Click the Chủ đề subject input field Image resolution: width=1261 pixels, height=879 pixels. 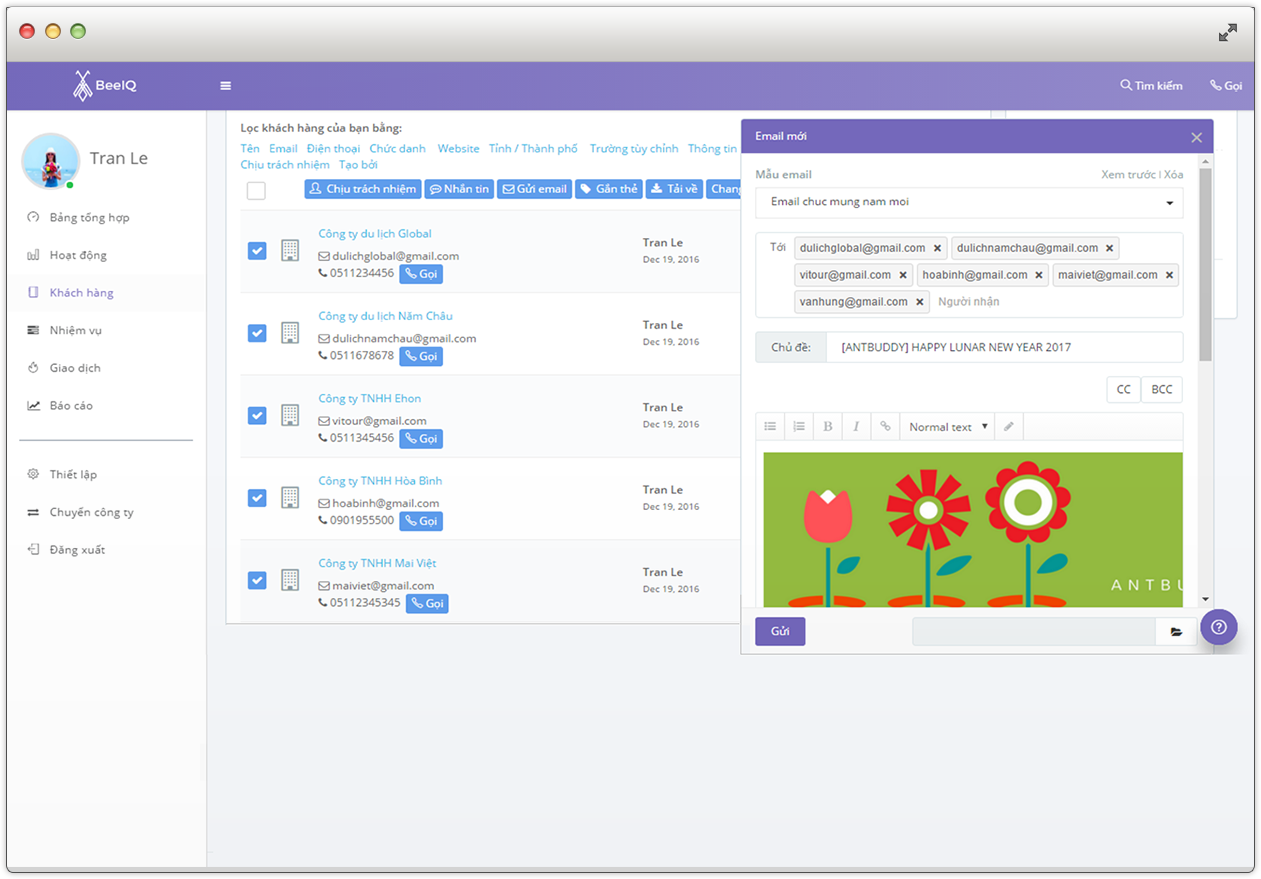coord(1004,348)
